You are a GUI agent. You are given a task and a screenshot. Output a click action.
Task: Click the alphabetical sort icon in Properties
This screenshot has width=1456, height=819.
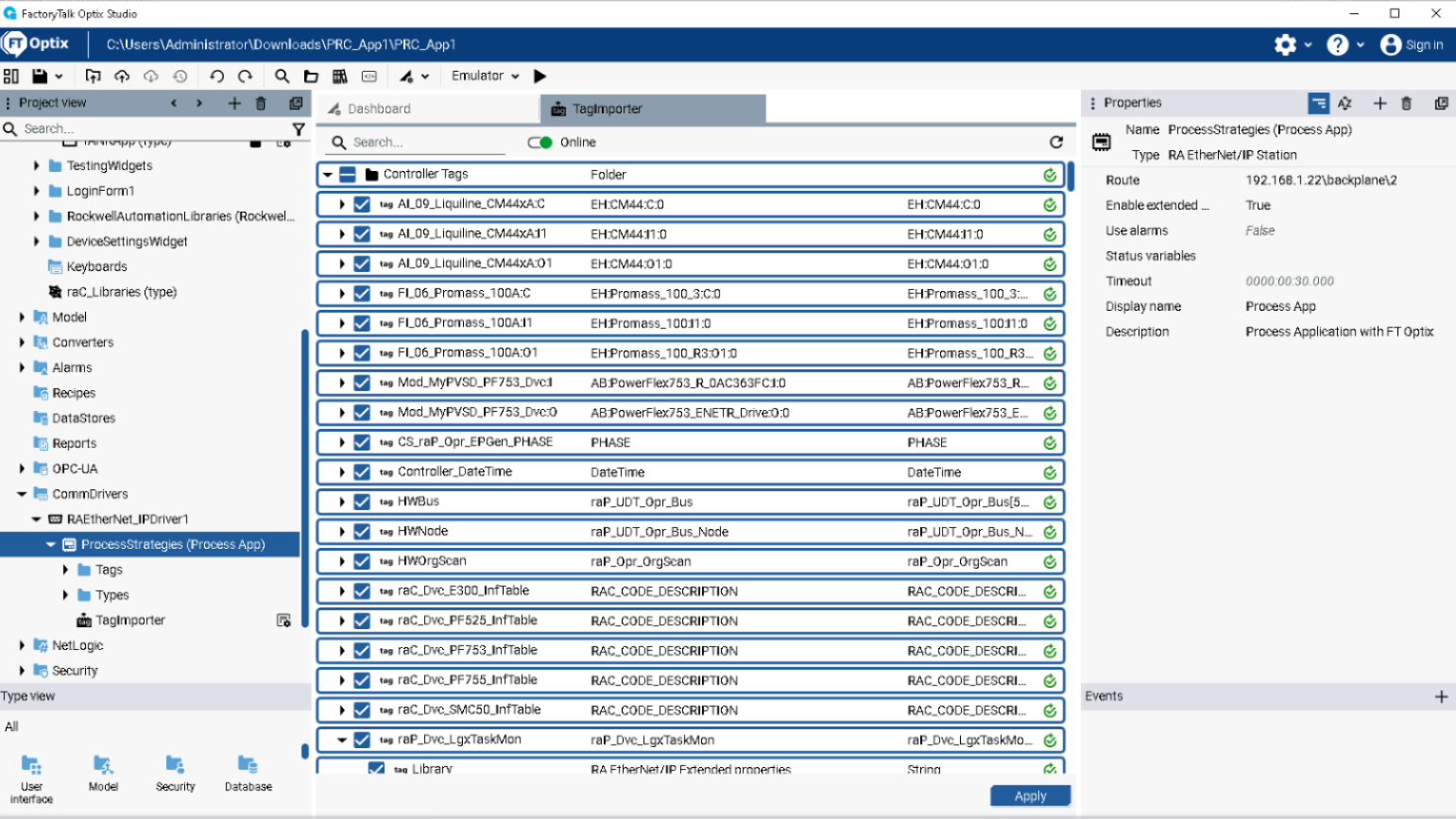click(1345, 103)
